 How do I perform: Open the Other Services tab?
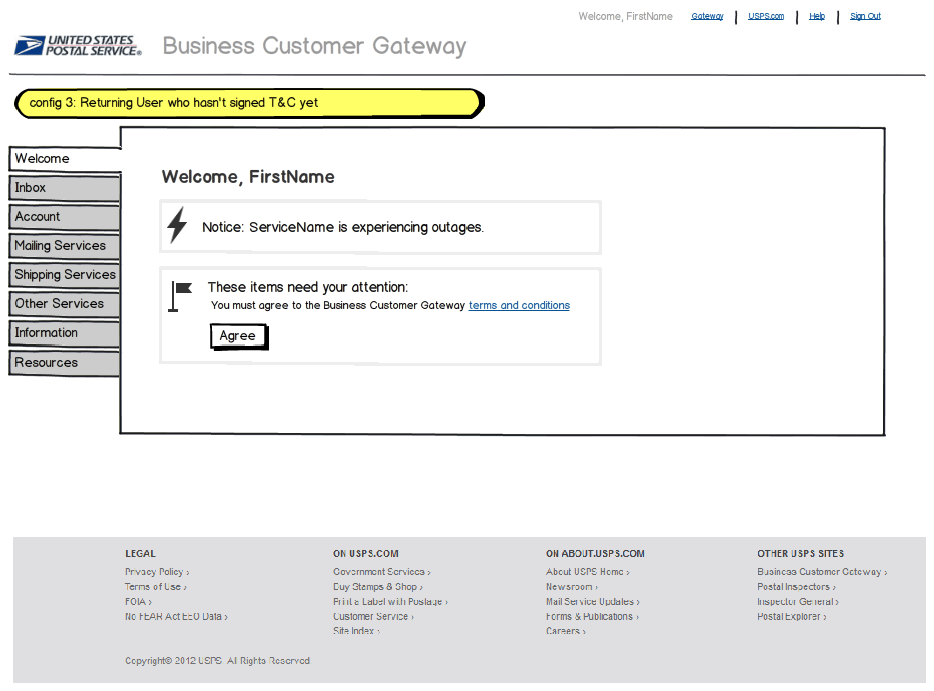coord(64,304)
